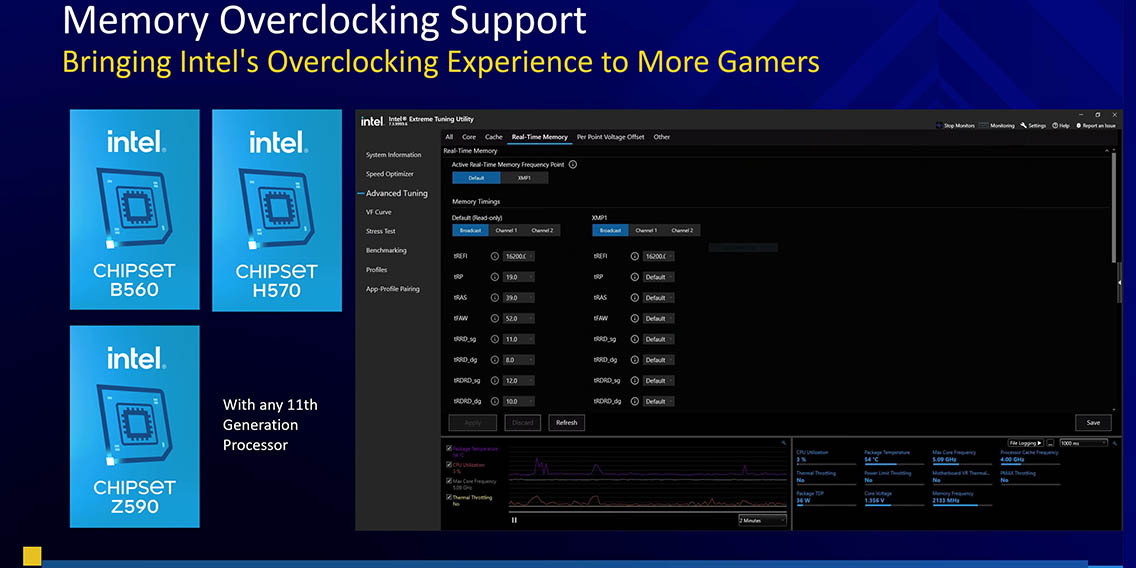
Task: Open info for Active Real-Time Memory Frequency Point
Action: point(573,164)
